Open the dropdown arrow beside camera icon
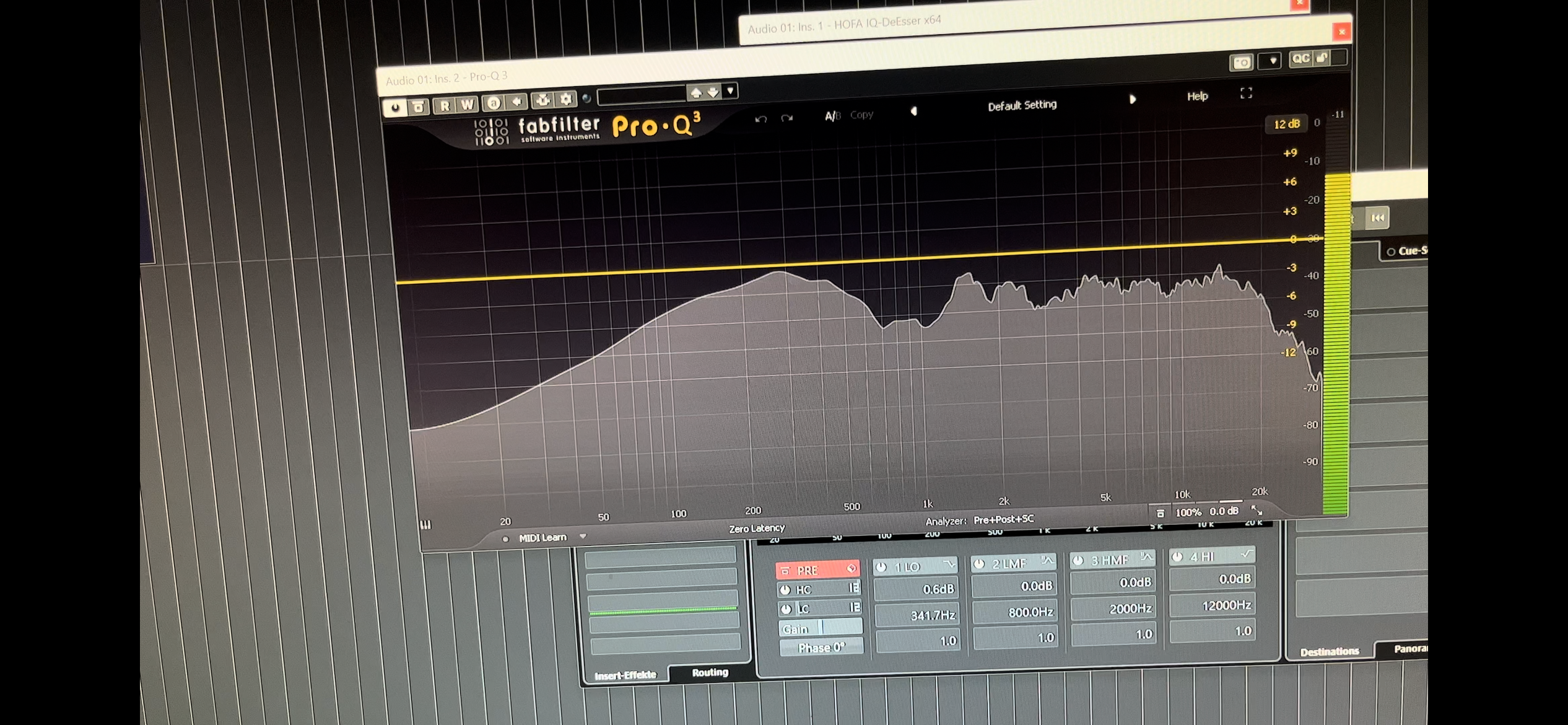The width and height of the screenshot is (1568, 725). tap(1272, 61)
